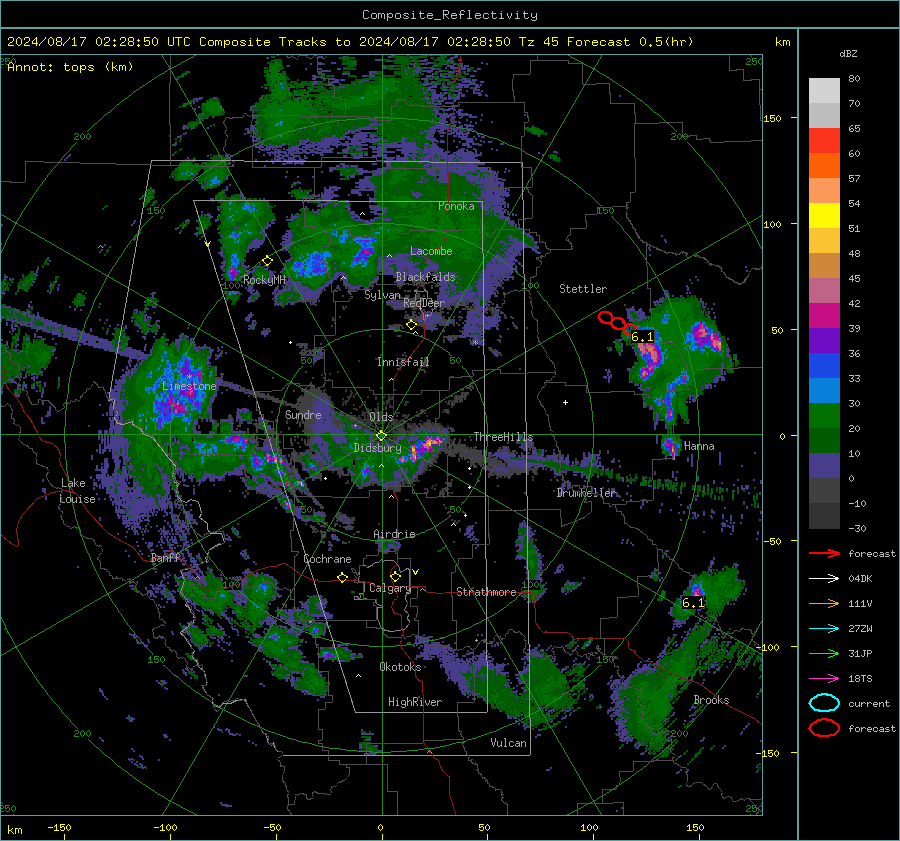Click the Banff label

point(165,558)
